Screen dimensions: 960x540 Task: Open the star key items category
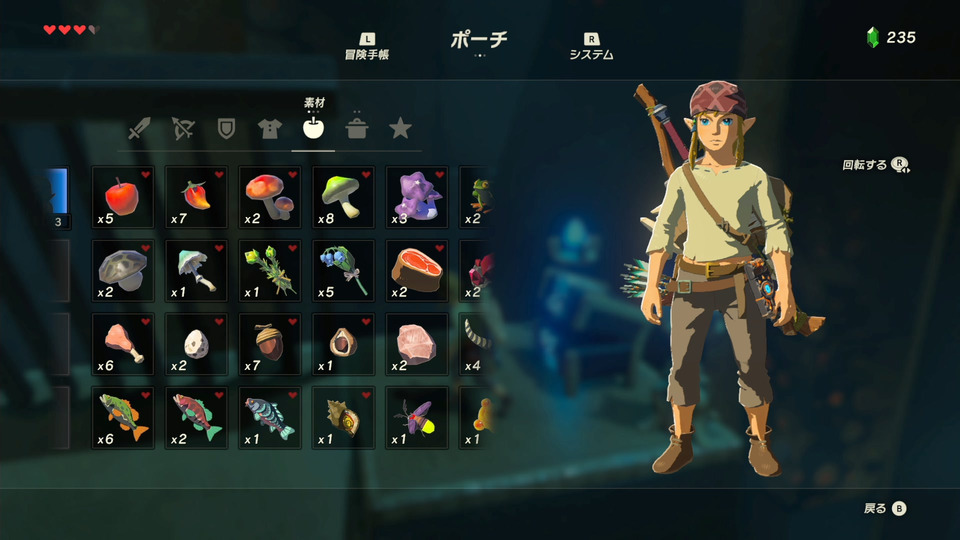400,129
